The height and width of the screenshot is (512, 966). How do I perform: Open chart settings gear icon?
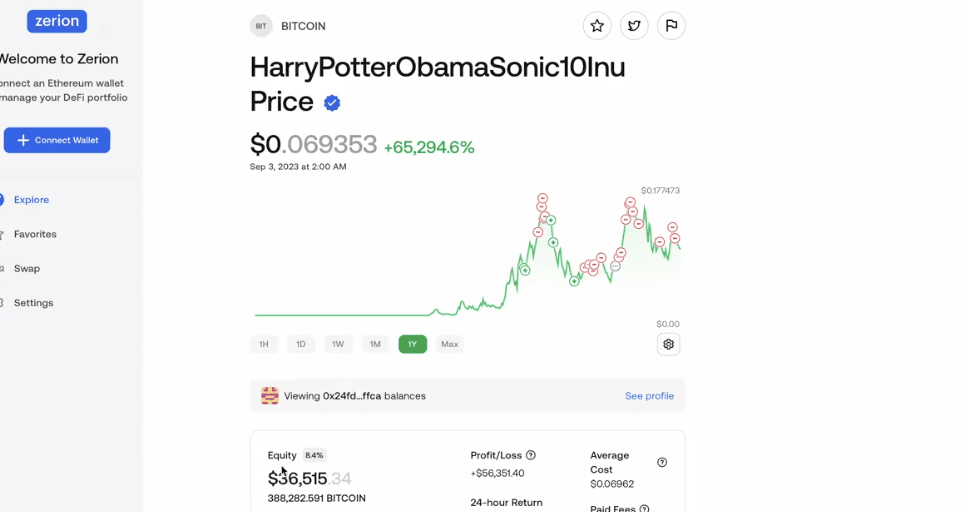pyautogui.click(x=669, y=344)
